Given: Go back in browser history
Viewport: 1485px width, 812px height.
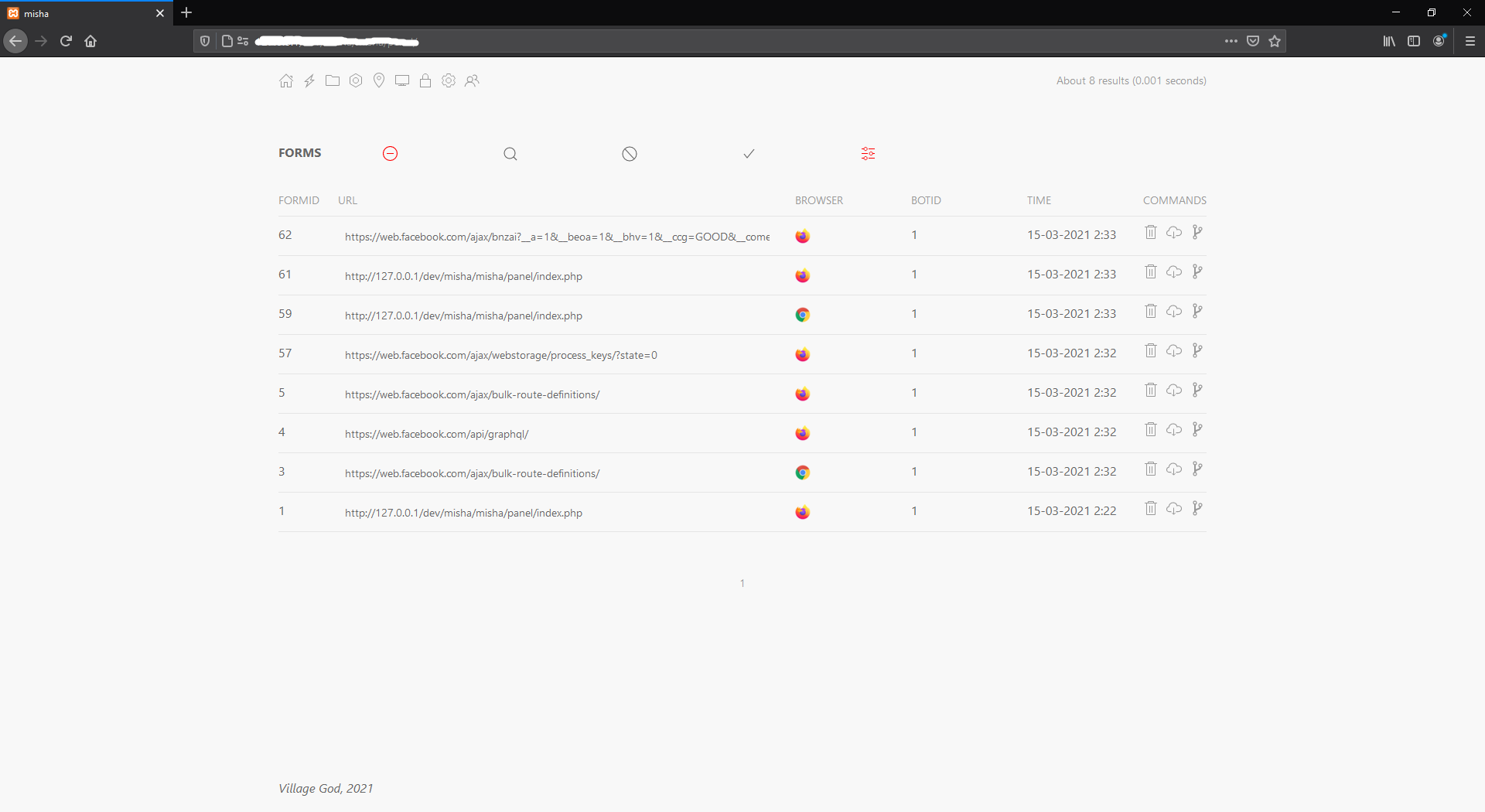Looking at the screenshot, I should pyautogui.click(x=15, y=41).
